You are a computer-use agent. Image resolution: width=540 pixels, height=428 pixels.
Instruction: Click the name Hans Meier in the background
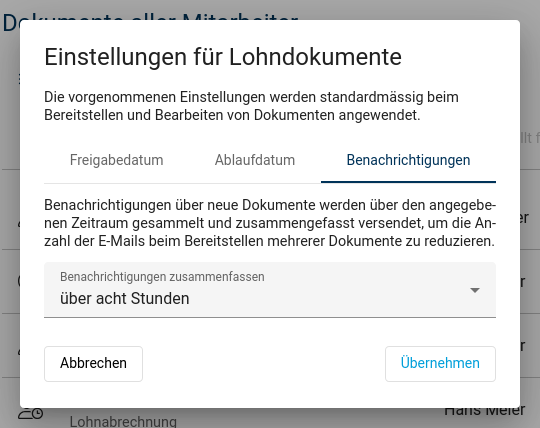[x=484, y=411]
